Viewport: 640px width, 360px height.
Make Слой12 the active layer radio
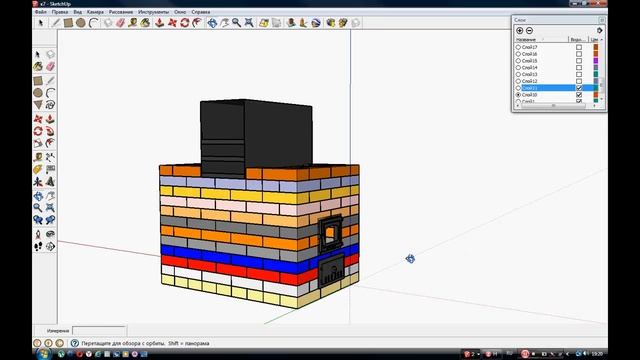[518, 81]
